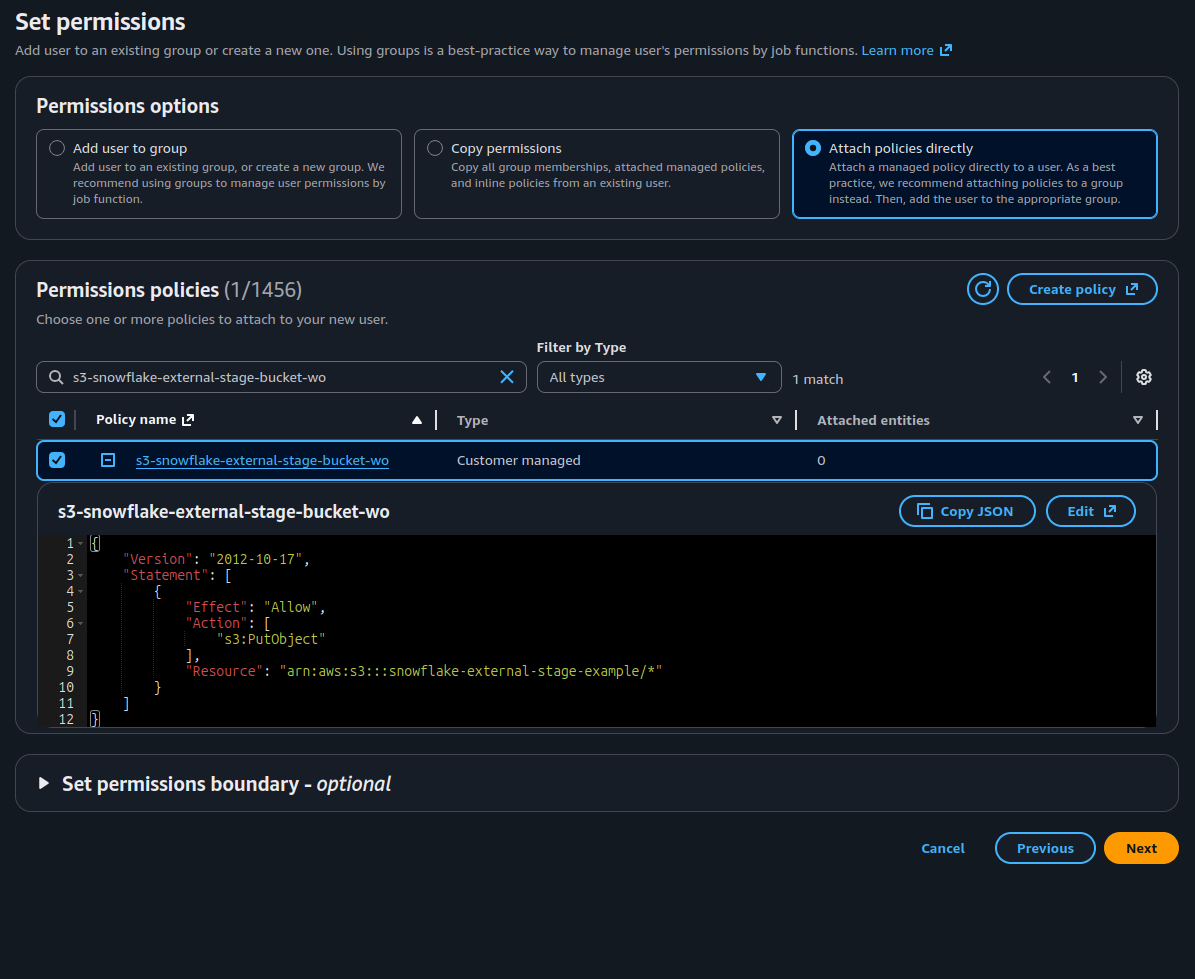The width and height of the screenshot is (1195, 979).
Task: Go to previous policies page
Action: pyautogui.click(x=1047, y=377)
